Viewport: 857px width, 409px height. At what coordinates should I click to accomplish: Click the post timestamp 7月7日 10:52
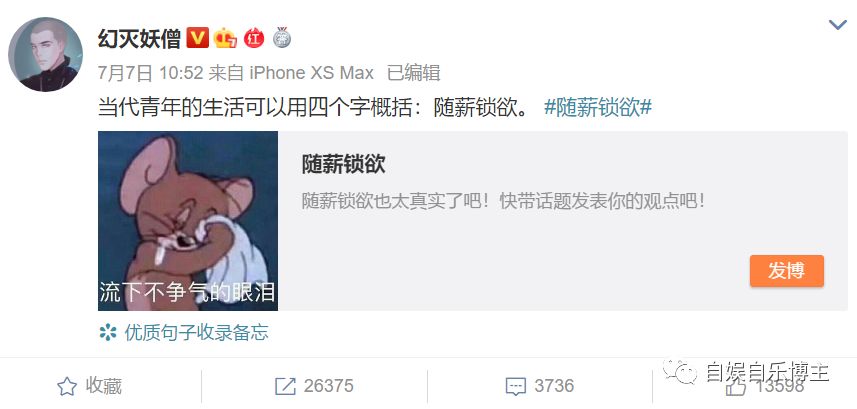(x=151, y=73)
